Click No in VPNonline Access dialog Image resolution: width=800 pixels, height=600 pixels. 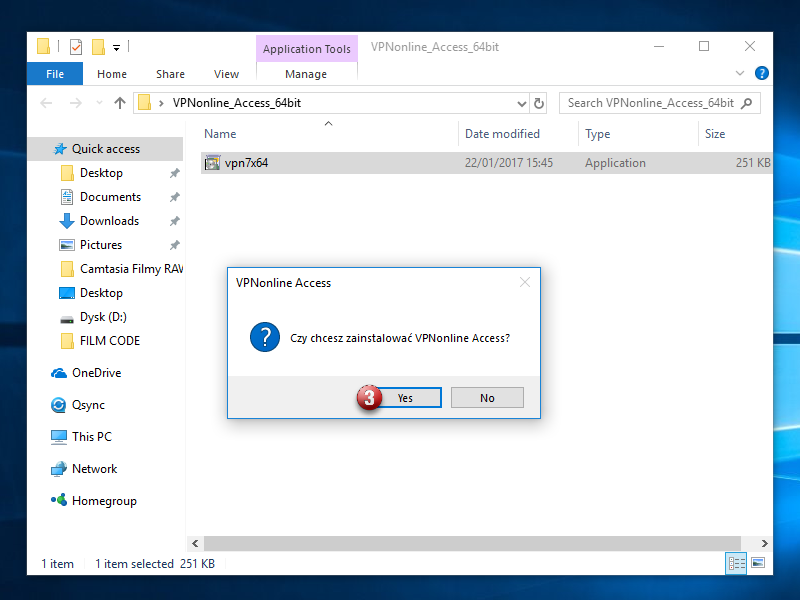(x=487, y=397)
